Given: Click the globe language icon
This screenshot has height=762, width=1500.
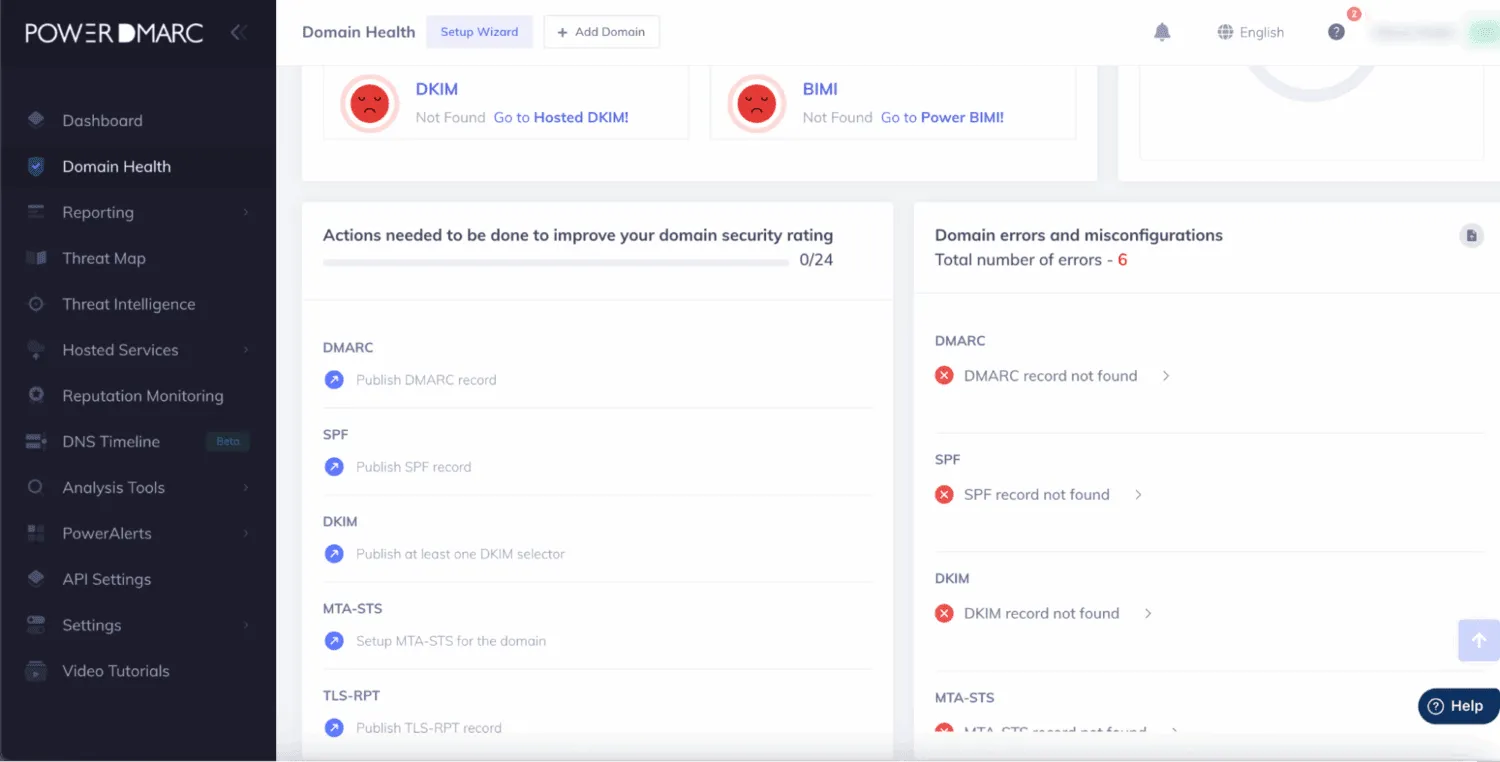Looking at the screenshot, I should [1225, 32].
